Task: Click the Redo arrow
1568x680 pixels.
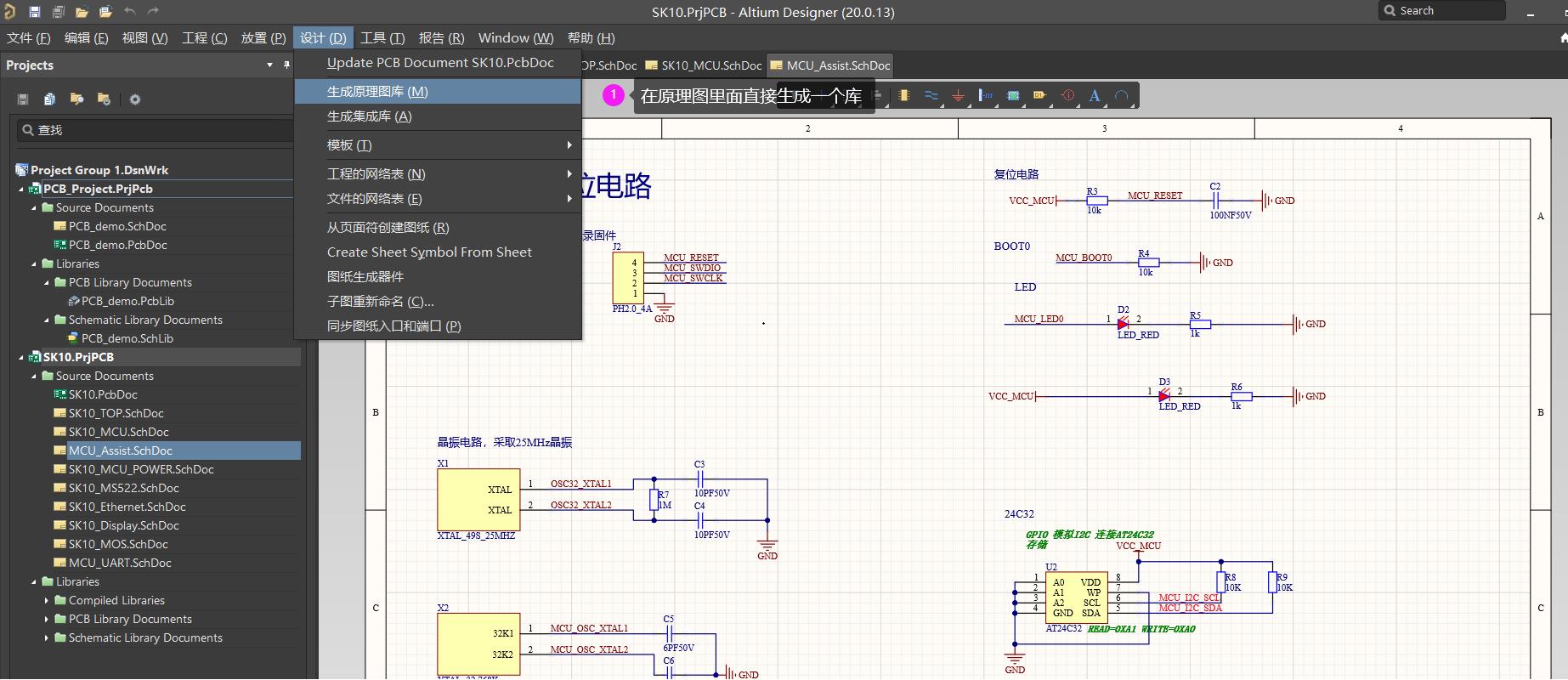Action: pos(153,12)
